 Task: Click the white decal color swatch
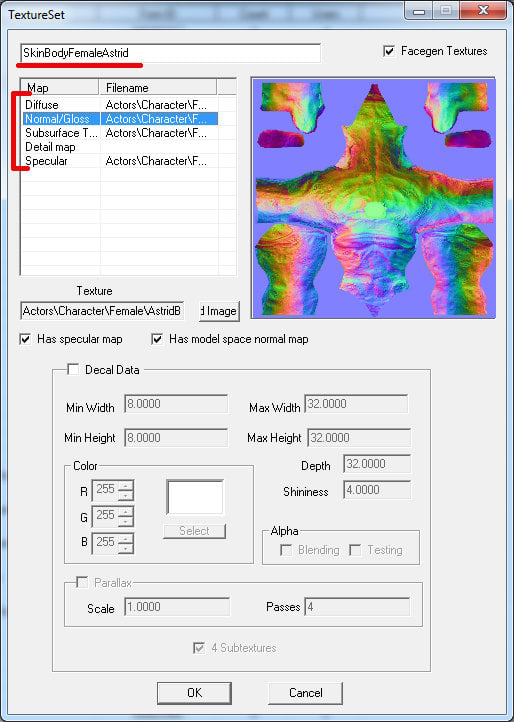[x=195, y=497]
